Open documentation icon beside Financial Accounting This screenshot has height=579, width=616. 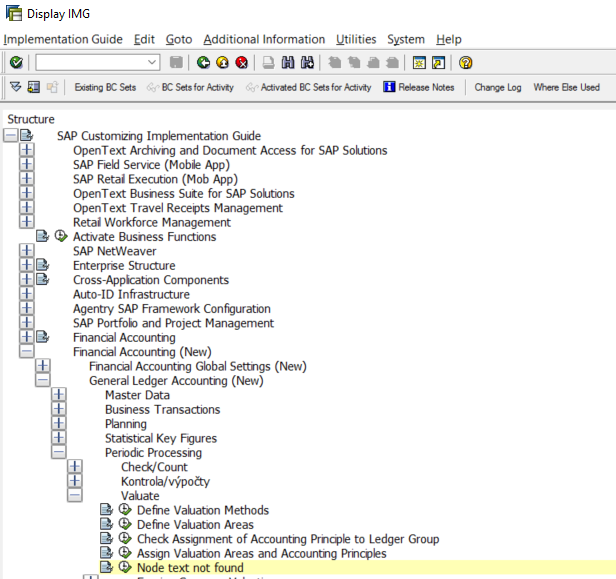pos(42,337)
